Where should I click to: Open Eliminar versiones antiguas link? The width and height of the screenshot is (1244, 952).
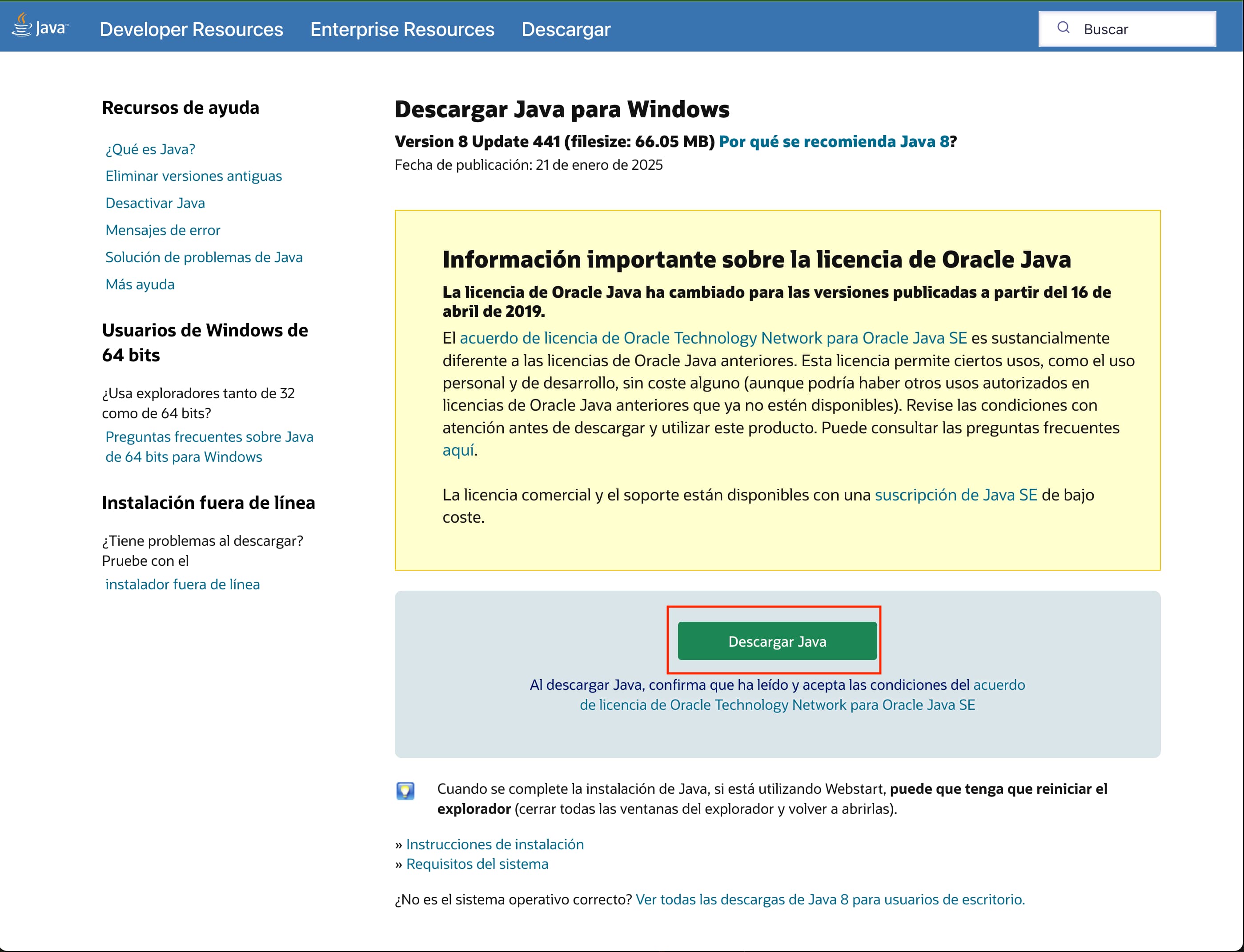click(193, 176)
